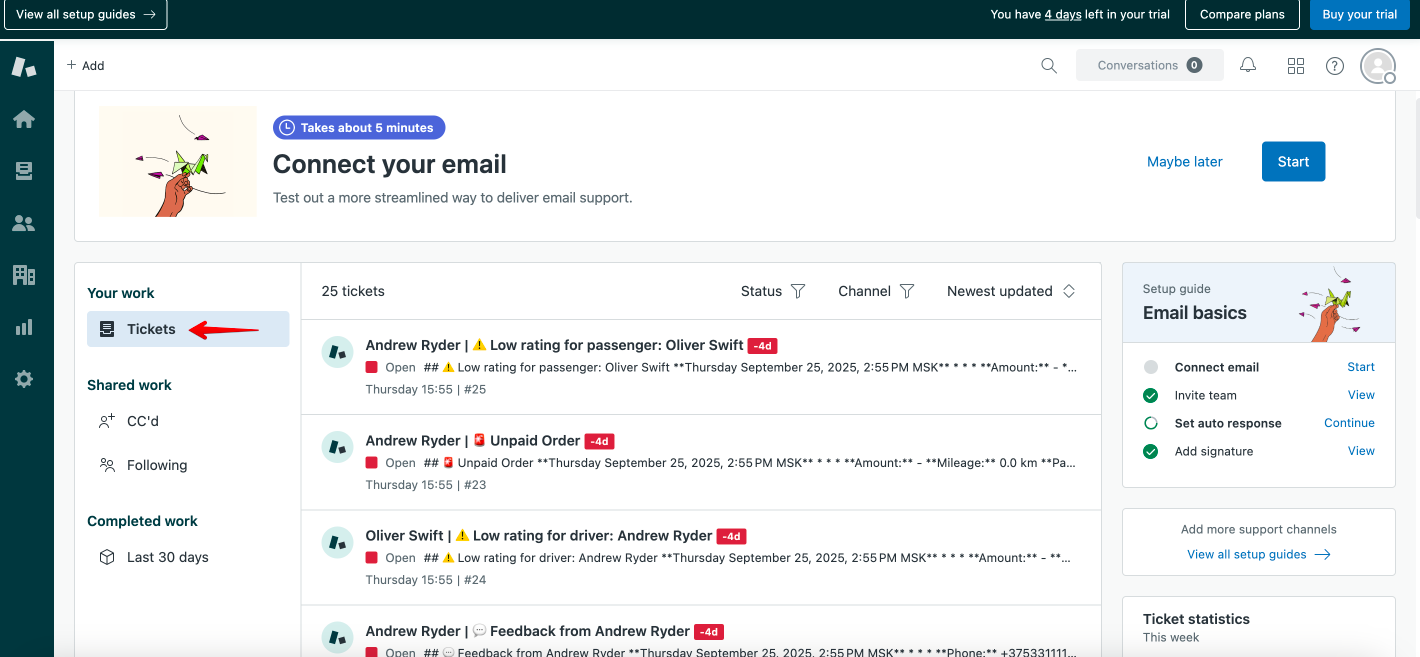Select Last 30 days under Completed work
Screen dimensions: 1420x657
188,557
